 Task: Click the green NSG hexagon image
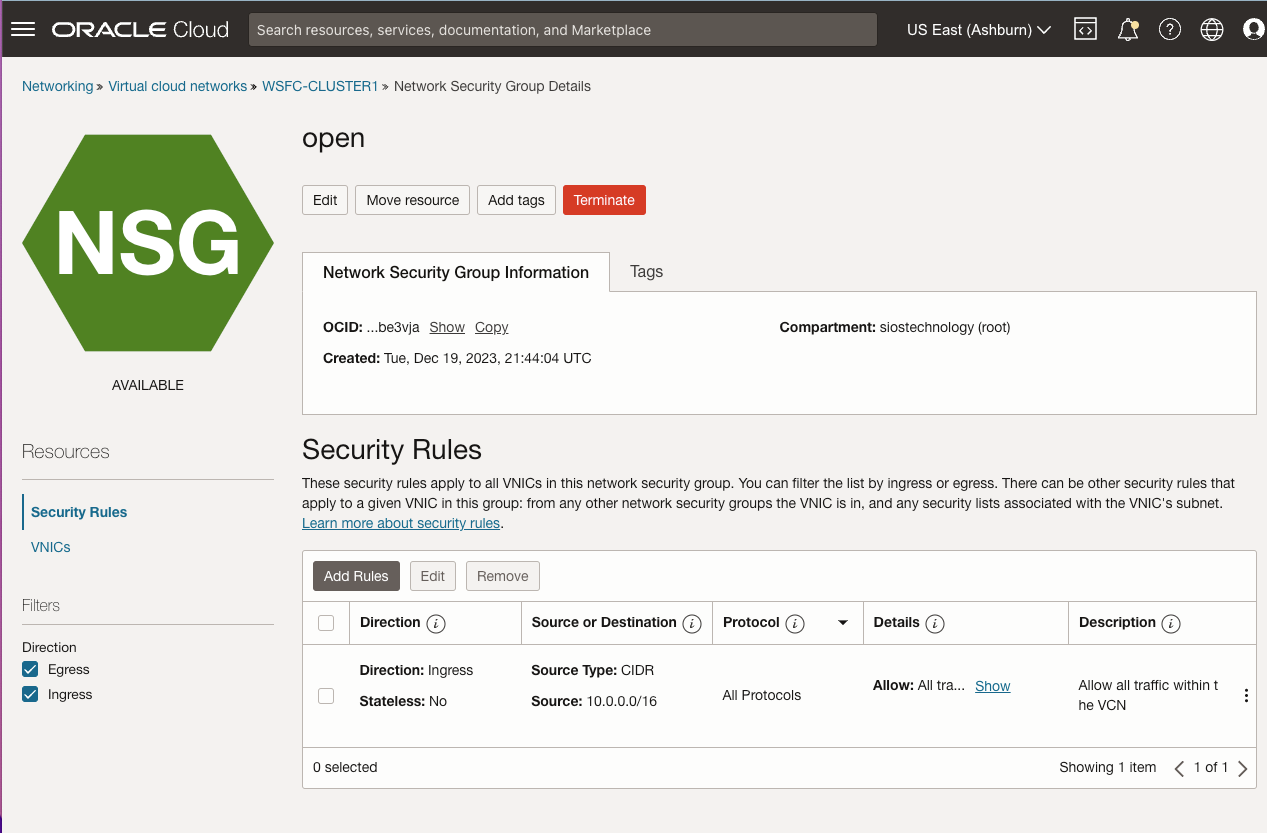coord(148,243)
